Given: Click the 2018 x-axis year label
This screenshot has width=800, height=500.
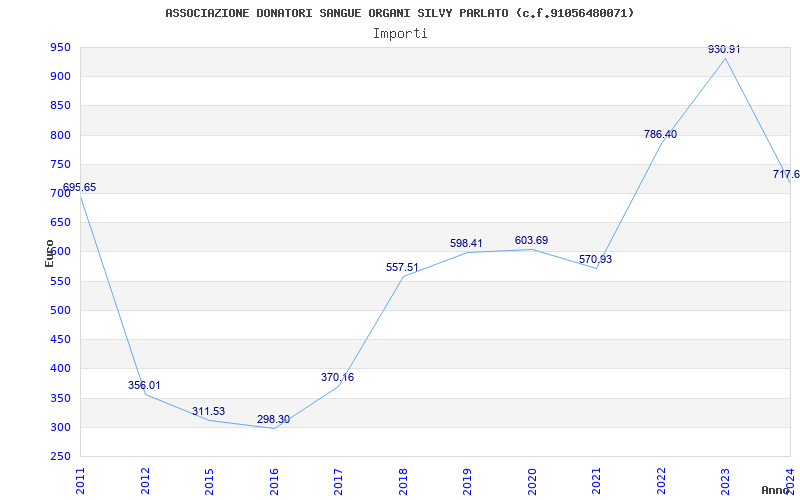Looking at the screenshot, I should coord(403,481).
